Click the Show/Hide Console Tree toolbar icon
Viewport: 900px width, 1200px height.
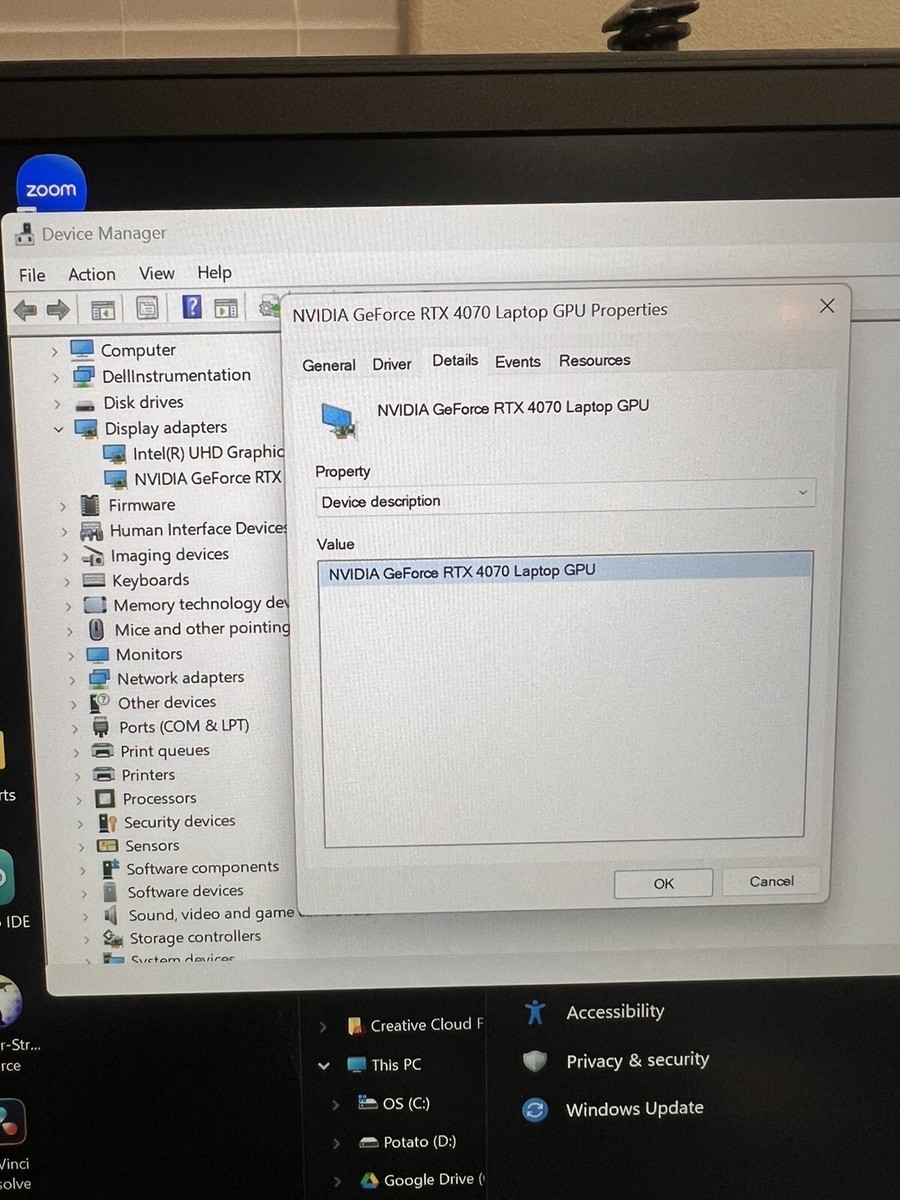(102, 309)
